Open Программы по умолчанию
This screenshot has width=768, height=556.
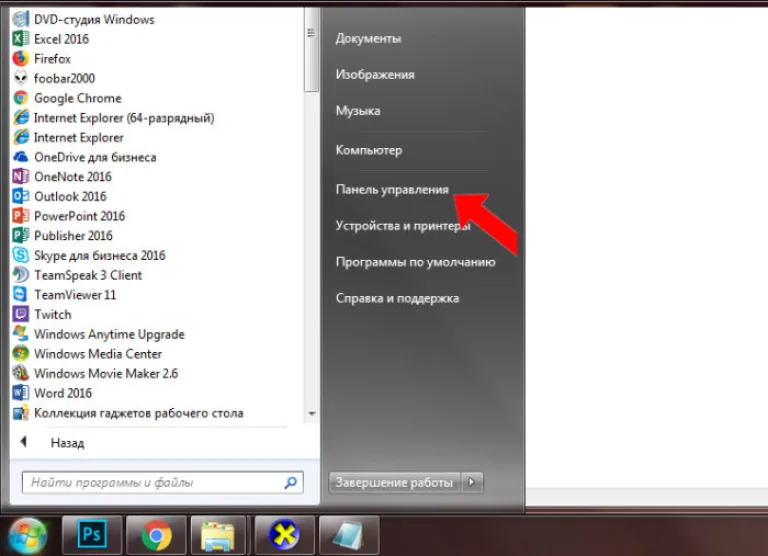[x=415, y=262]
